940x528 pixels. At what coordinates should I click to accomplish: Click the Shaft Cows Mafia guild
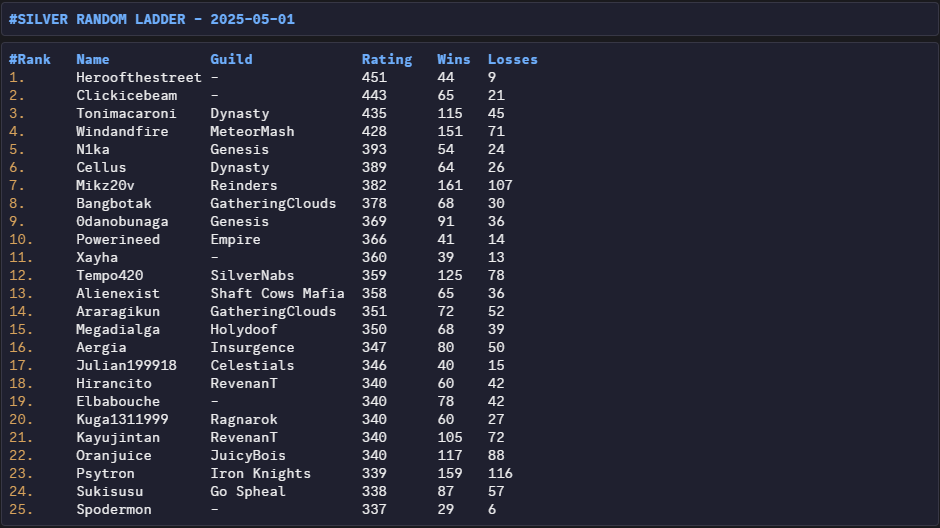tap(277, 293)
